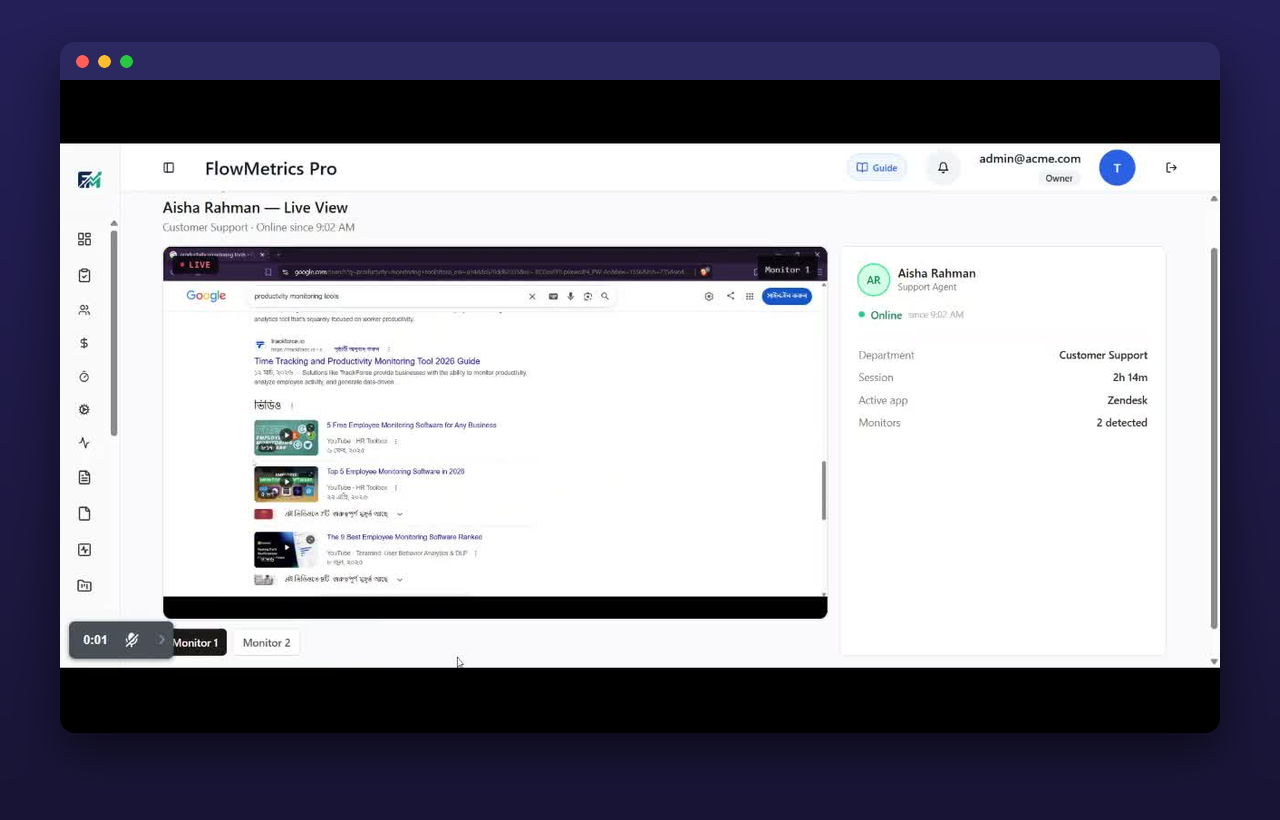Image resolution: width=1280 pixels, height=820 pixels.
Task: Click the Zendesk active app value
Action: [x=1127, y=400]
